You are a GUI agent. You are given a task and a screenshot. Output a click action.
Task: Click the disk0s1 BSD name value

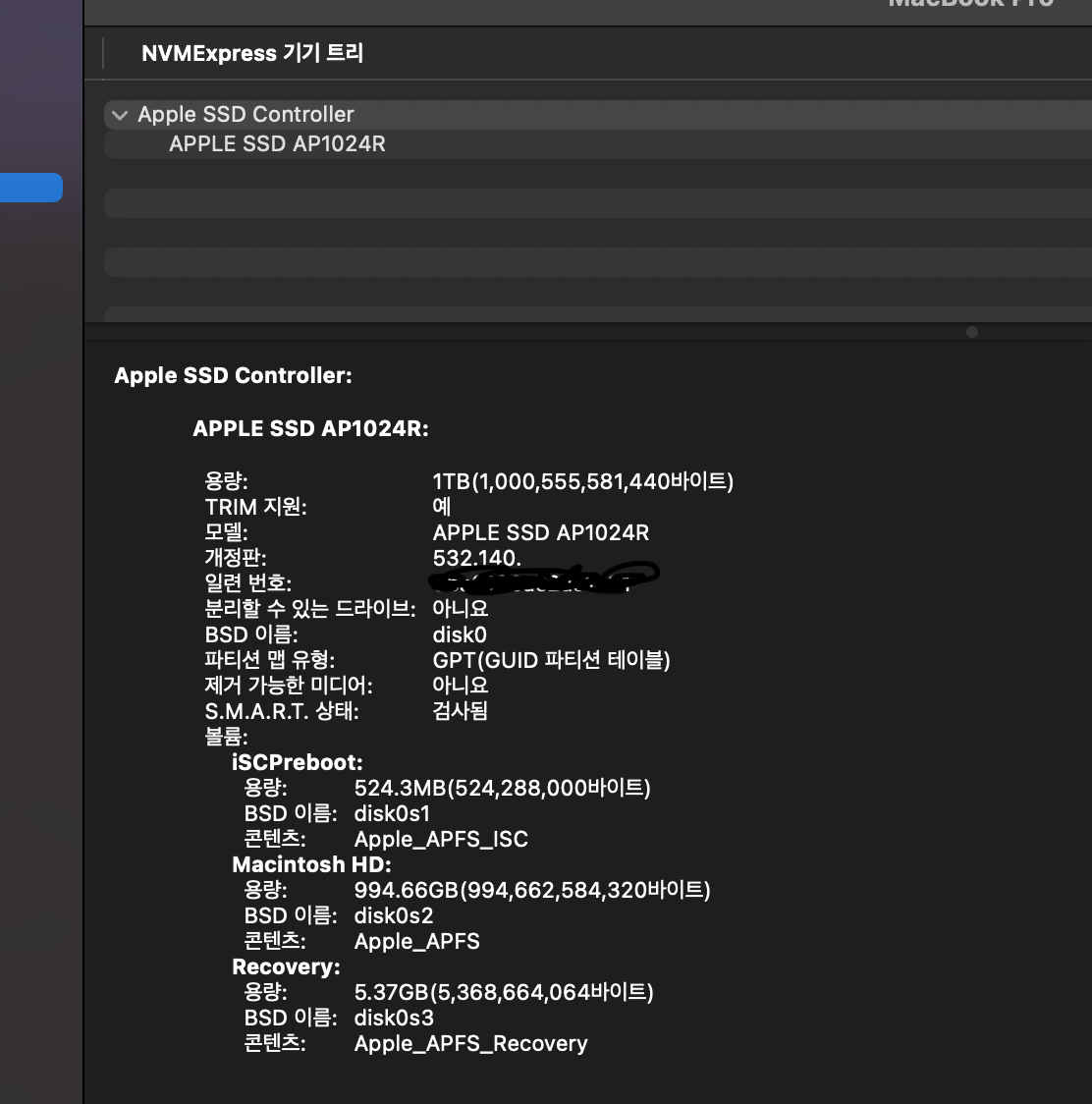coord(392,813)
